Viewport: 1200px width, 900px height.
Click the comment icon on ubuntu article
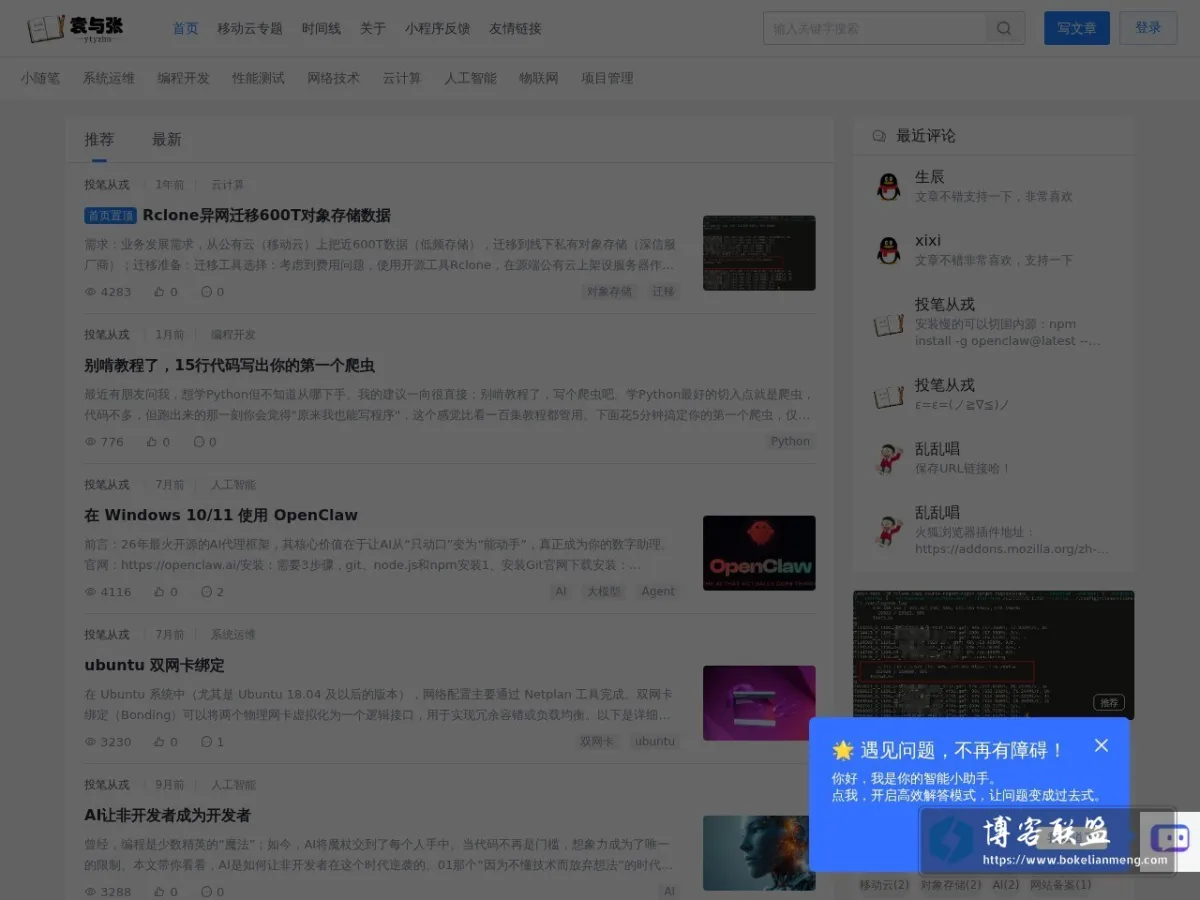(206, 742)
